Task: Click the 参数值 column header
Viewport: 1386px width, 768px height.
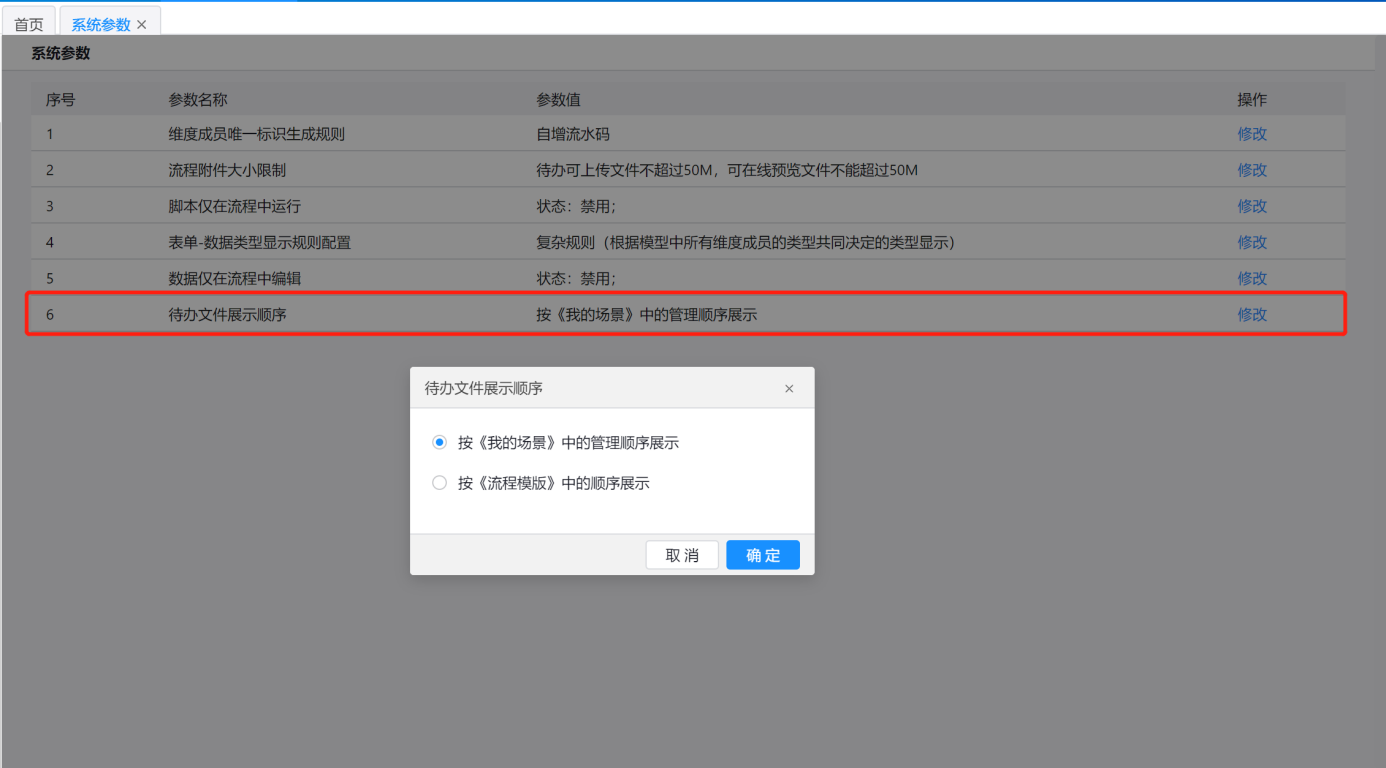Action: point(558,100)
